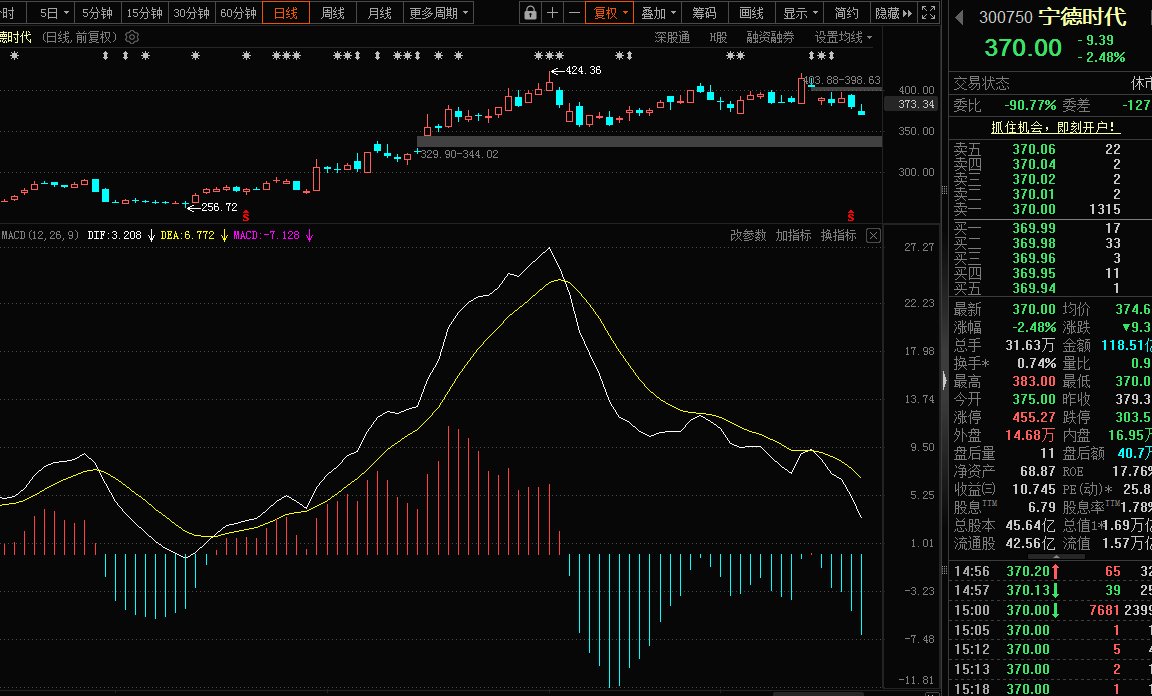Switch to the 15分钟 period tab

pyautogui.click(x=145, y=12)
